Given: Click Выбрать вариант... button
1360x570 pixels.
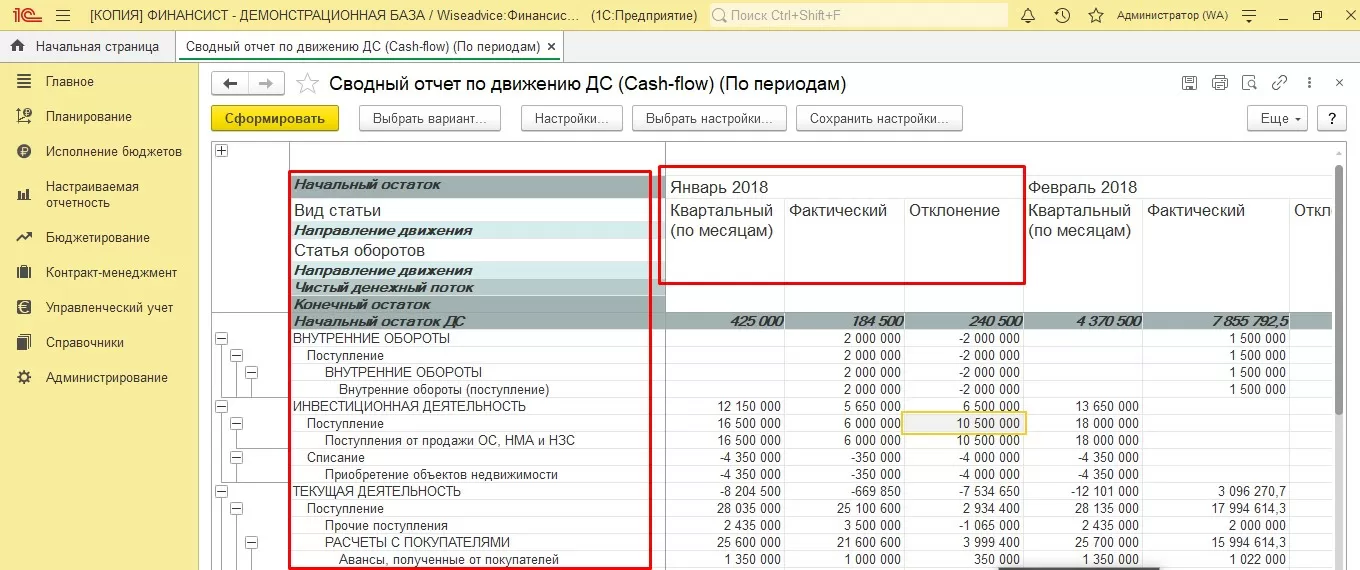Looking at the screenshot, I should tap(429, 118).
